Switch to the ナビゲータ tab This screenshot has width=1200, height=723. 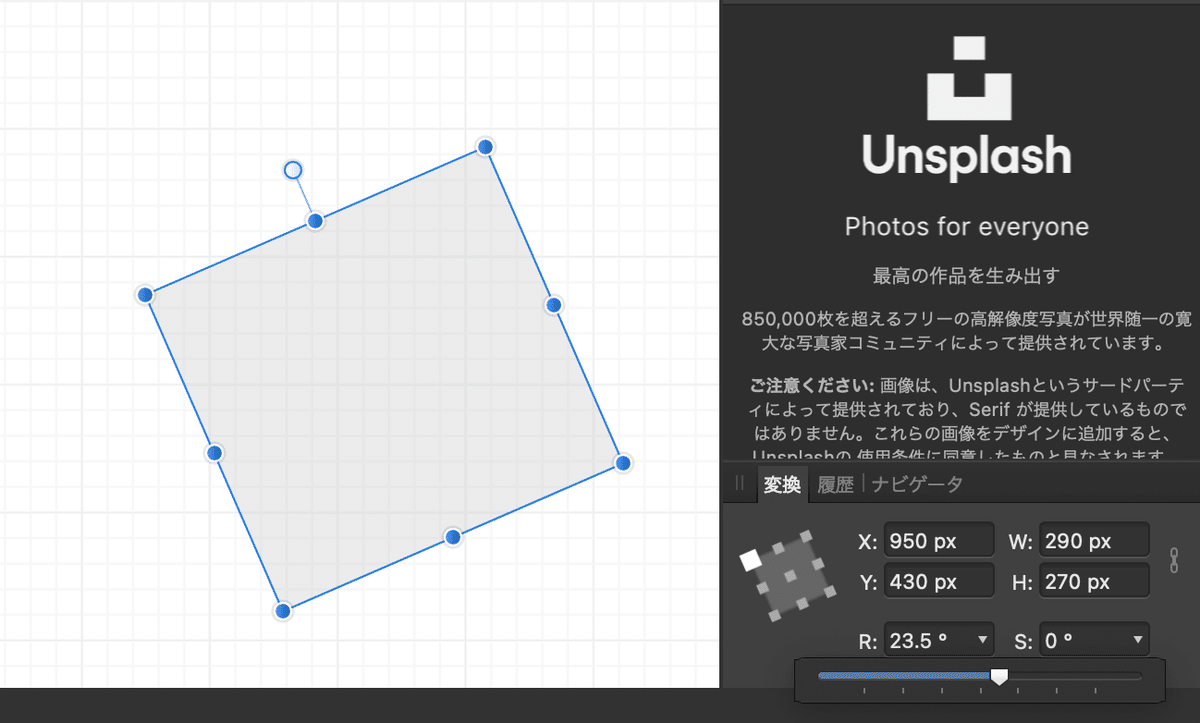click(x=917, y=485)
